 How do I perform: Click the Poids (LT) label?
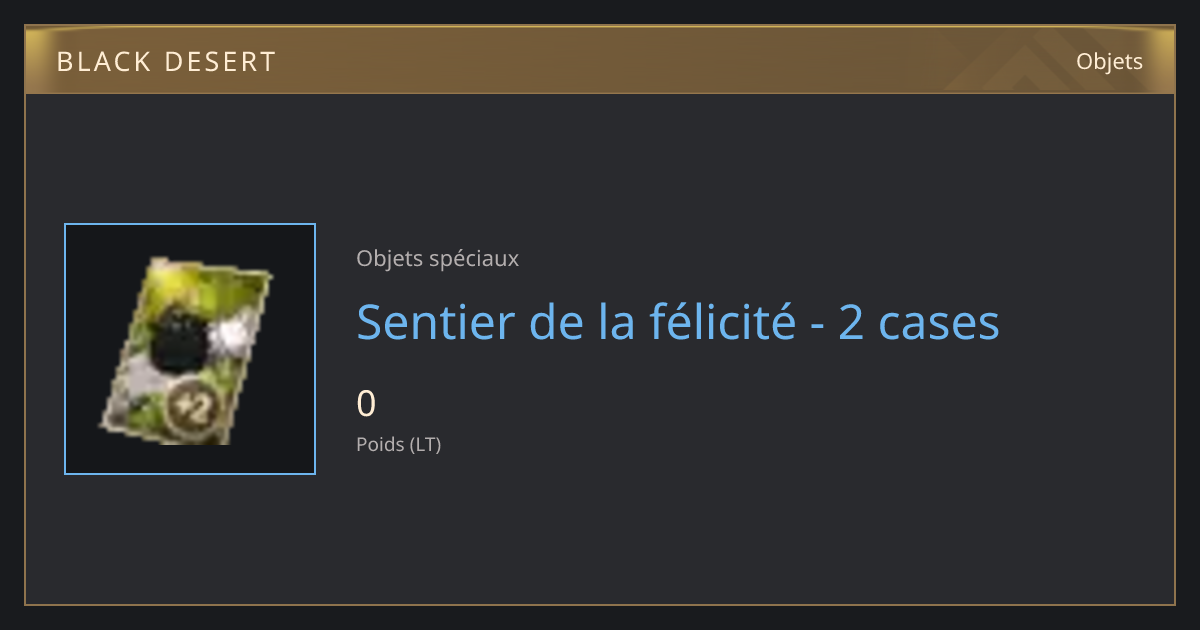click(398, 444)
